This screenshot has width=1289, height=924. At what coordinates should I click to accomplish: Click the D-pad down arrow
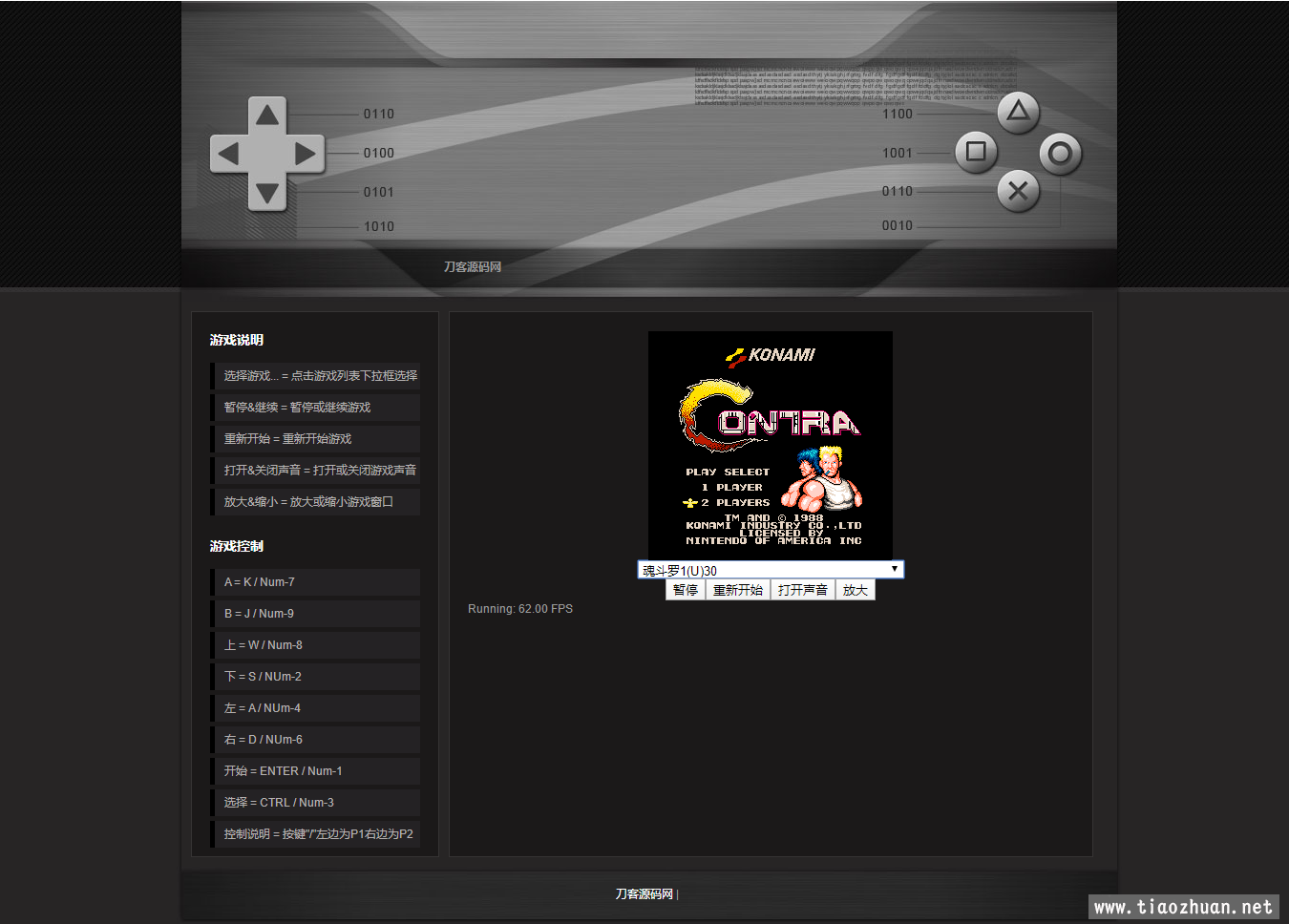click(x=267, y=193)
